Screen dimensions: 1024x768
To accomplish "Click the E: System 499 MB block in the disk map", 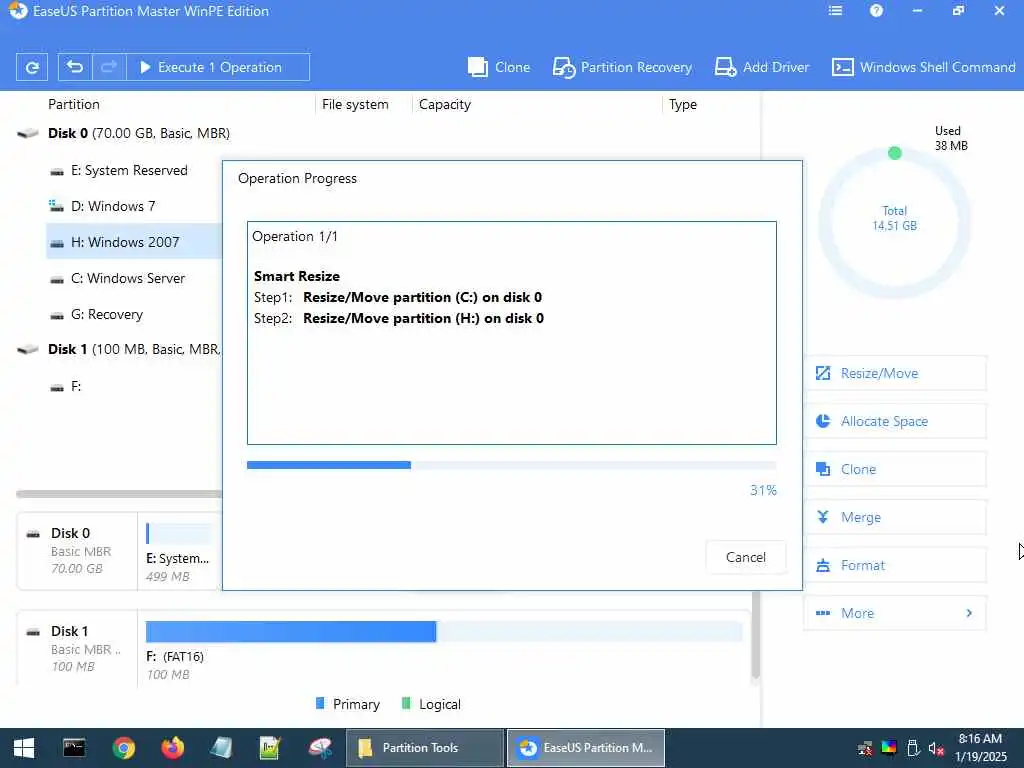I will 180,552.
